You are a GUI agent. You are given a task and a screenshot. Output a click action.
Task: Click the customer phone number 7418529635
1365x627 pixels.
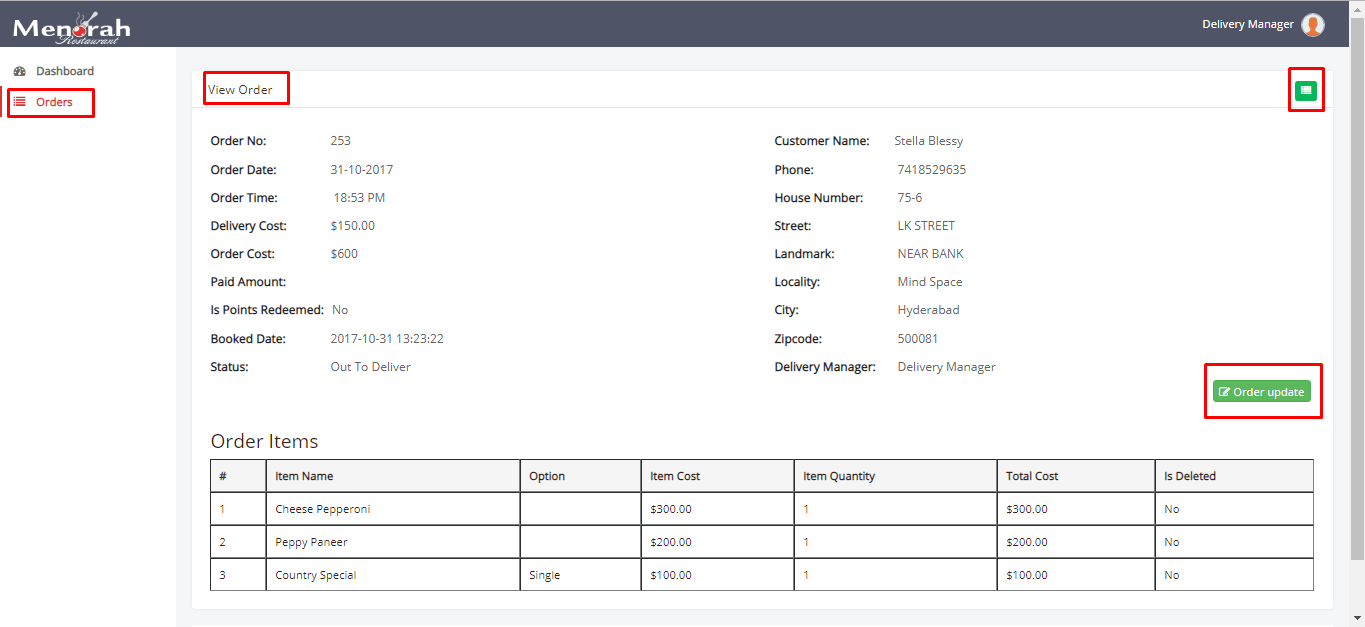coord(931,170)
